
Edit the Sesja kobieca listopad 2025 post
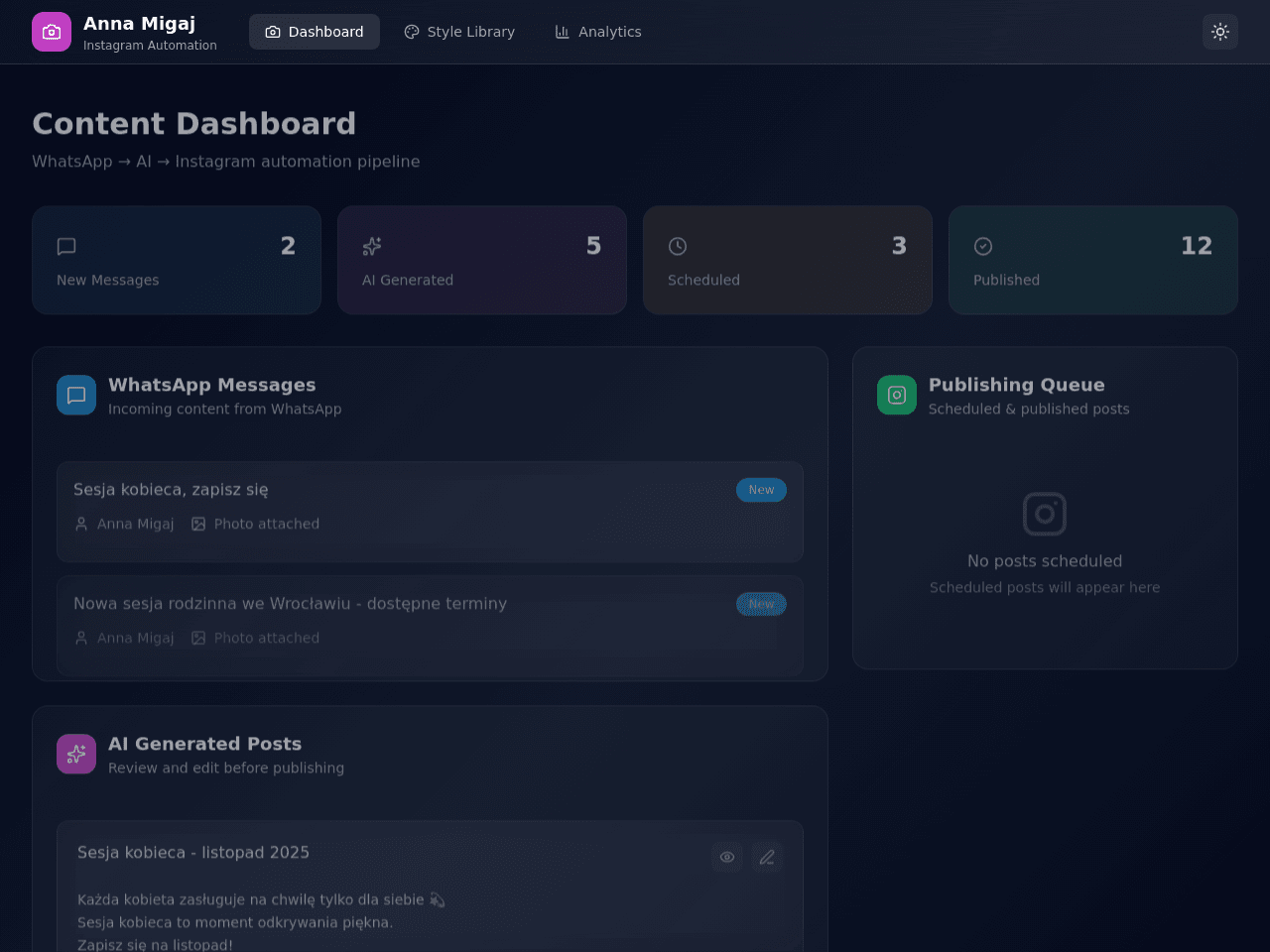[767, 857]
